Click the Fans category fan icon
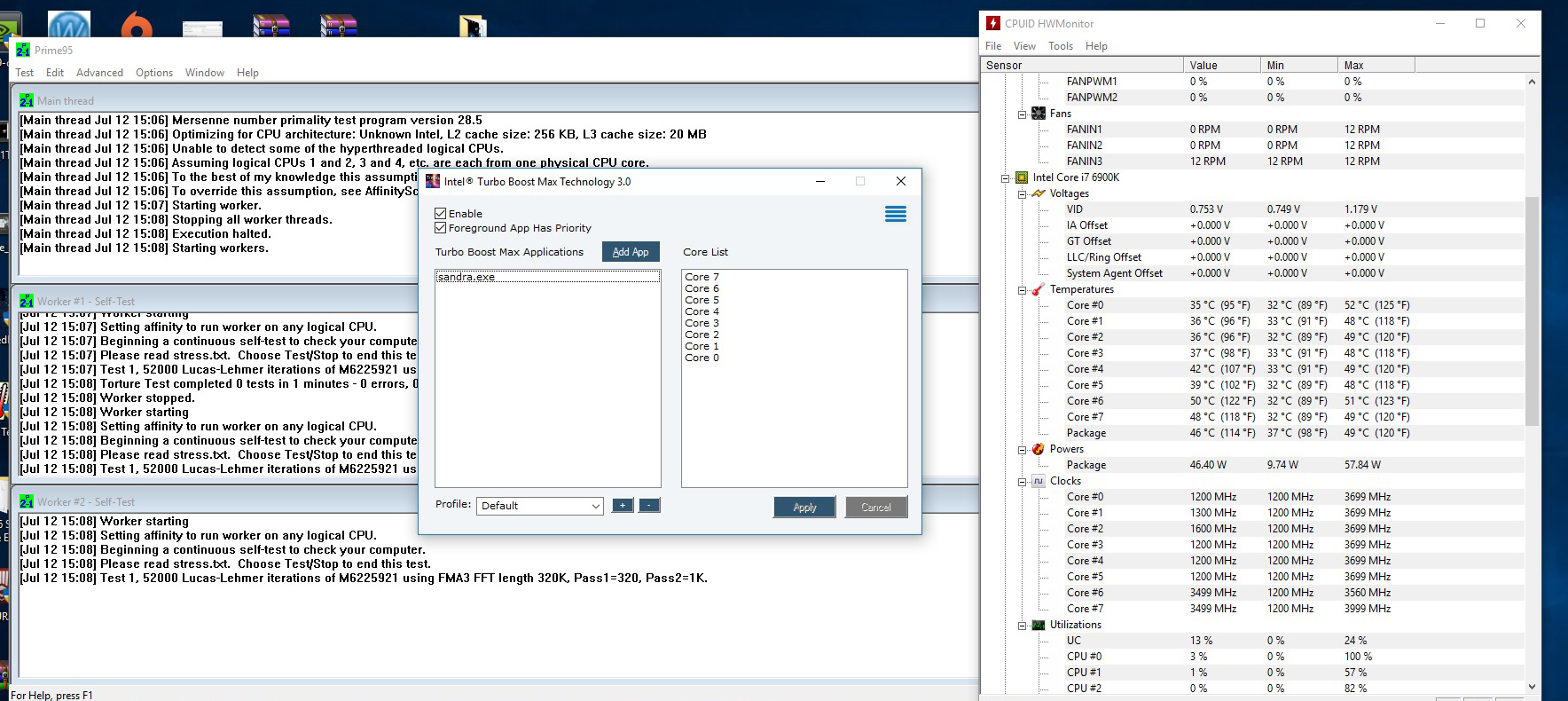The image size is (1568, 701). (x=1038, y=114)
